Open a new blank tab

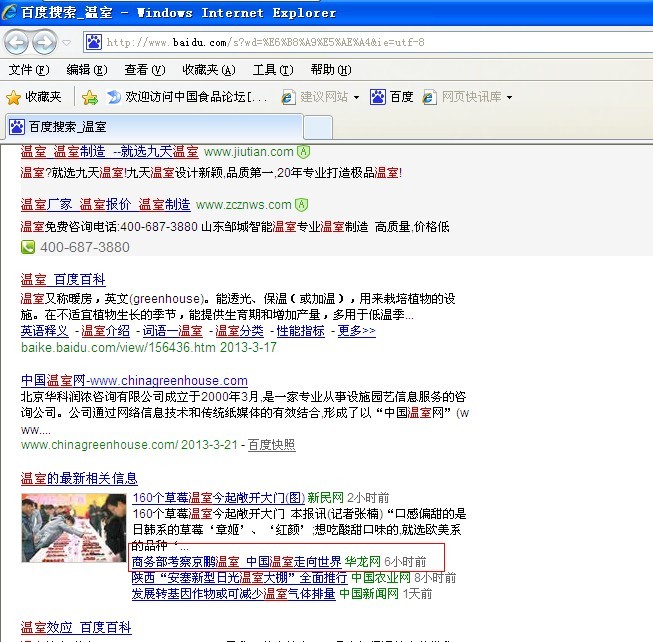pyautogui.click(x=318, y=127)
